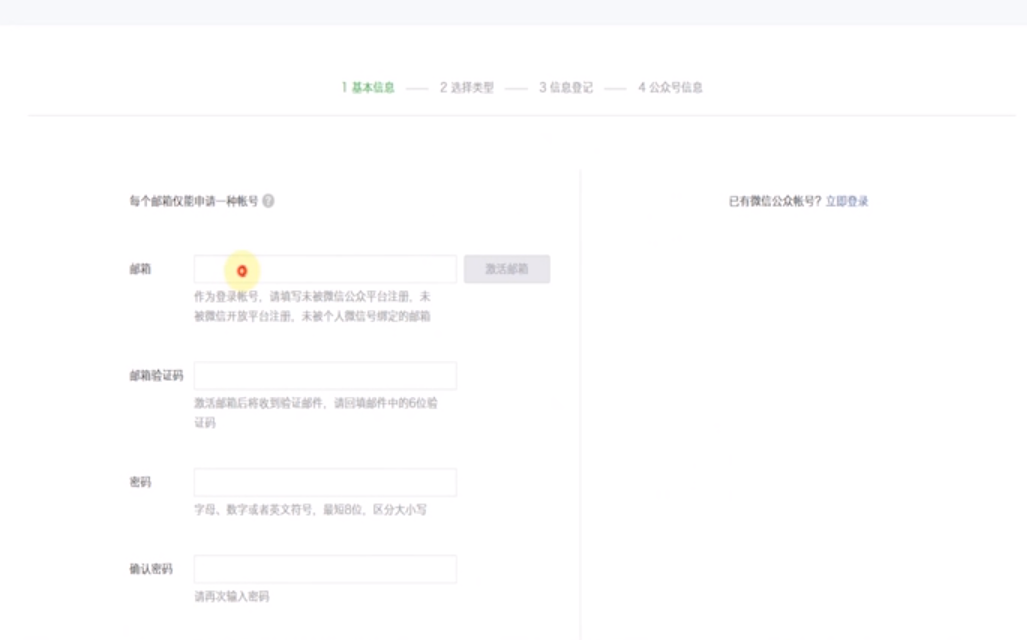Click the 每个邮箱仅能申请一种帐号 heading
Image resolution: width=1027 pixels, height=640 pixels.
pyautogui.click(x=193, y=201)
